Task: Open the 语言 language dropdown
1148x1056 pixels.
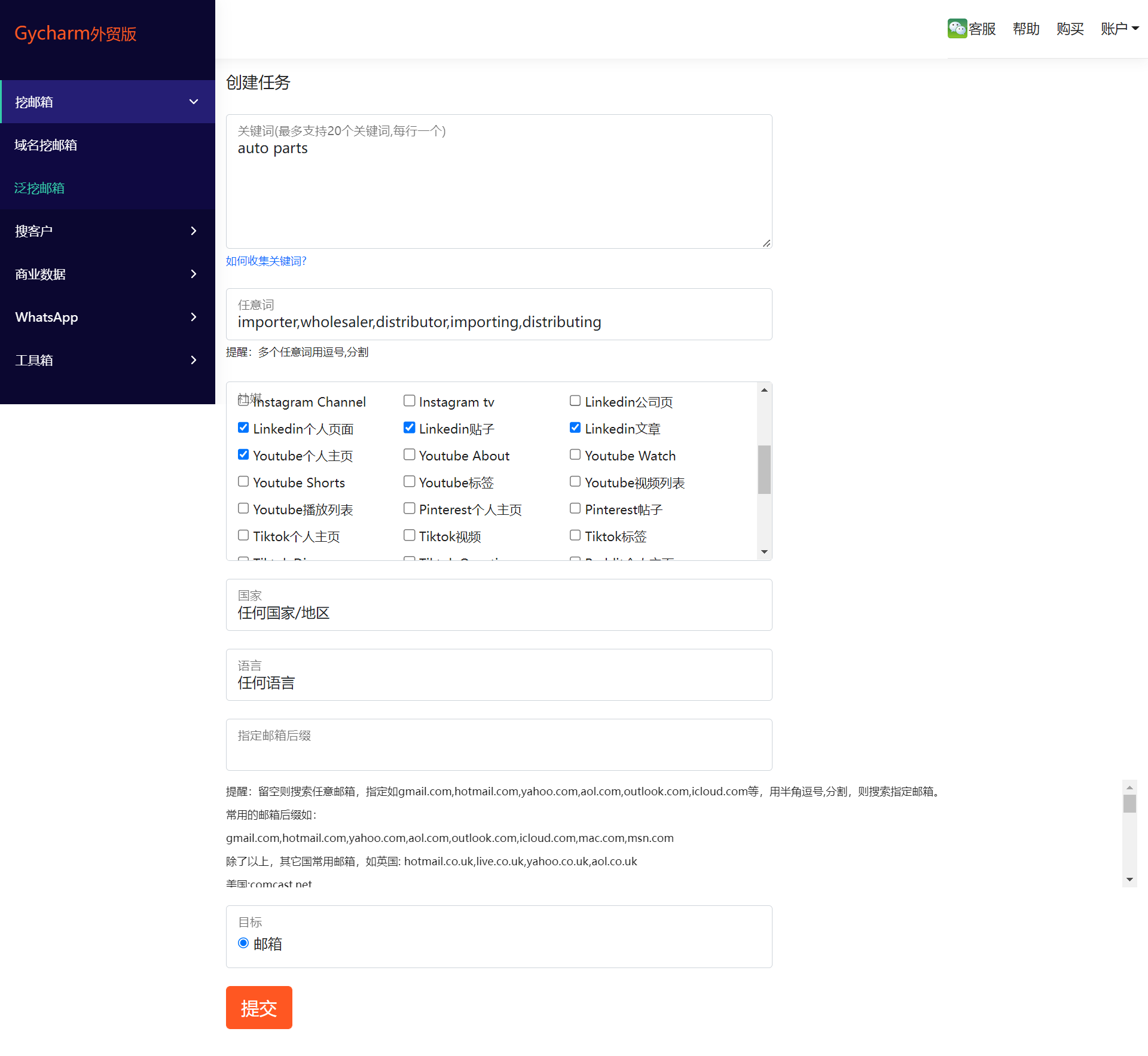Action: point(499,675)
